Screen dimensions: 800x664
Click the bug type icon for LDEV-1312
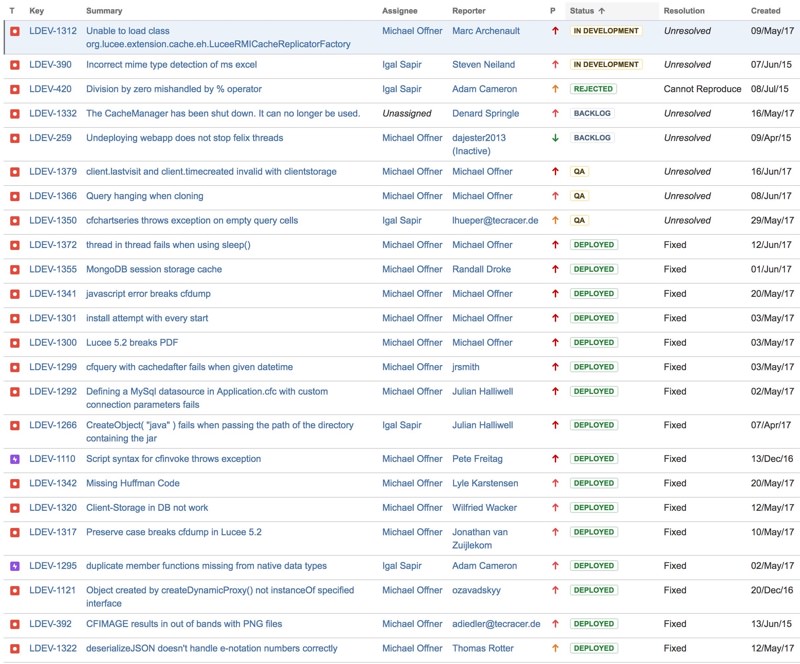(x=15, y=31)
